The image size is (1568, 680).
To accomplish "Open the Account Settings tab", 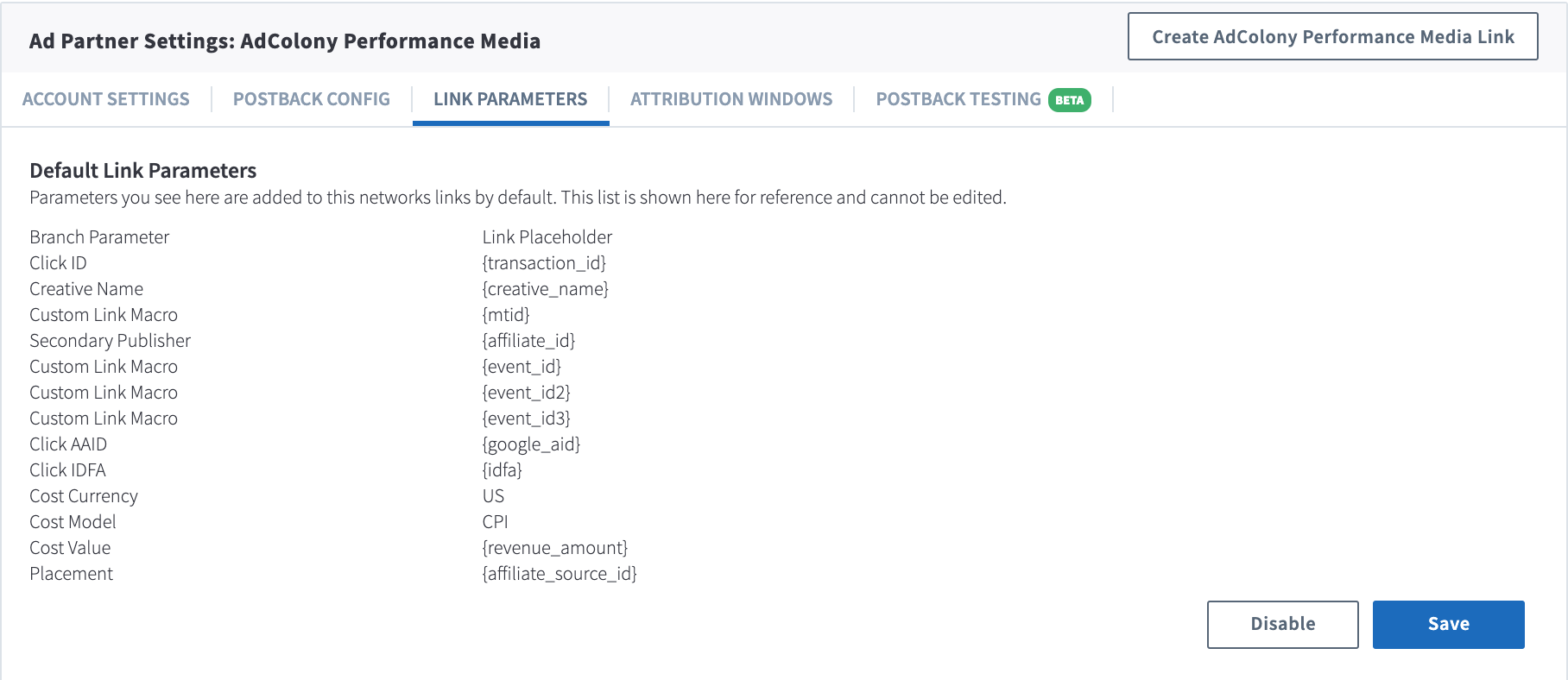I will 106,99.
